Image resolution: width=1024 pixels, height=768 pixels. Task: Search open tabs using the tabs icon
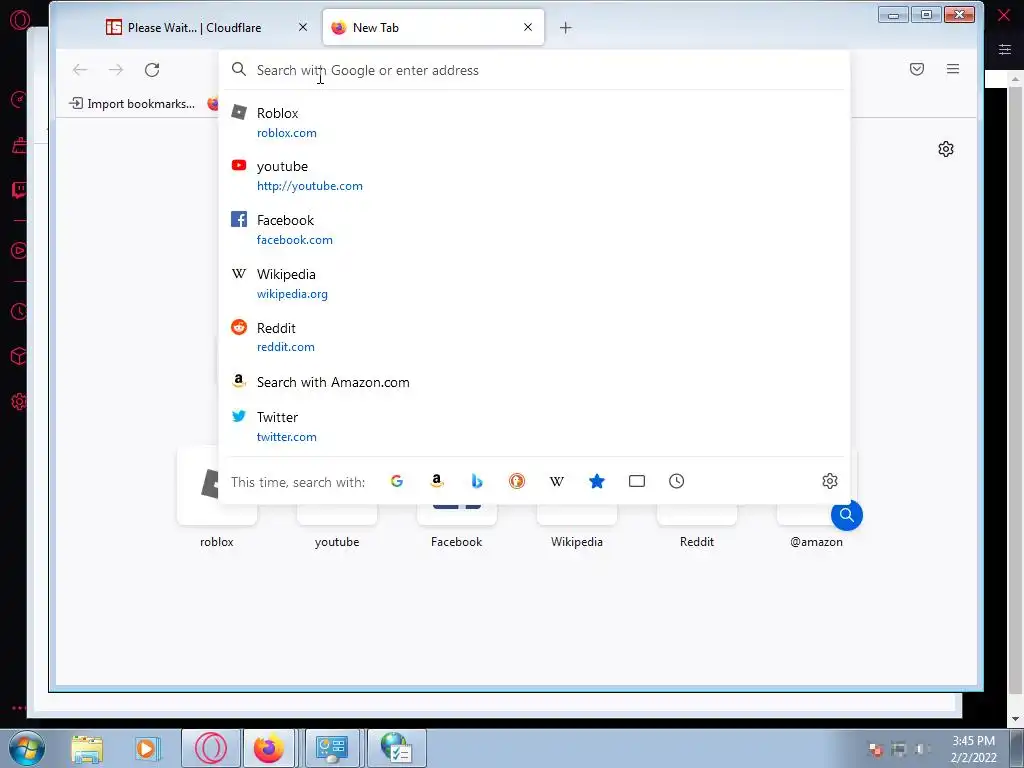(637, 481)
